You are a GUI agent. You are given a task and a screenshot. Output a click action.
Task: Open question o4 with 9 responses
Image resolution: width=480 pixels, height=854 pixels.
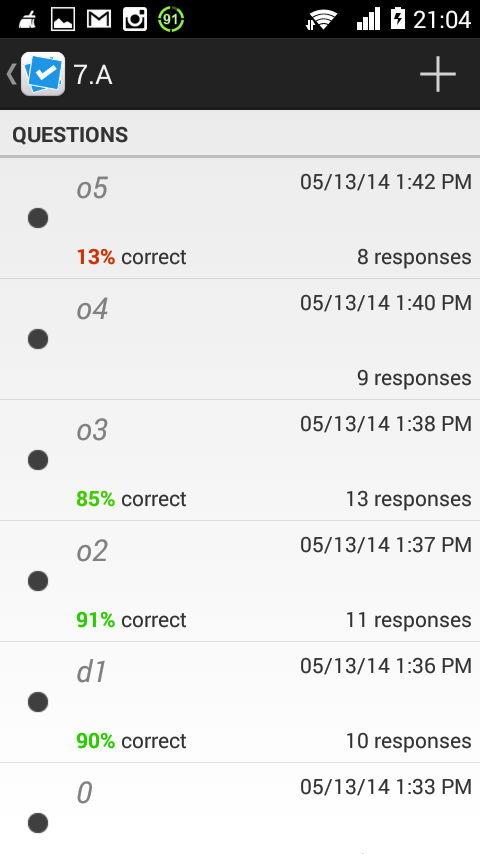(x=240, y=339)
